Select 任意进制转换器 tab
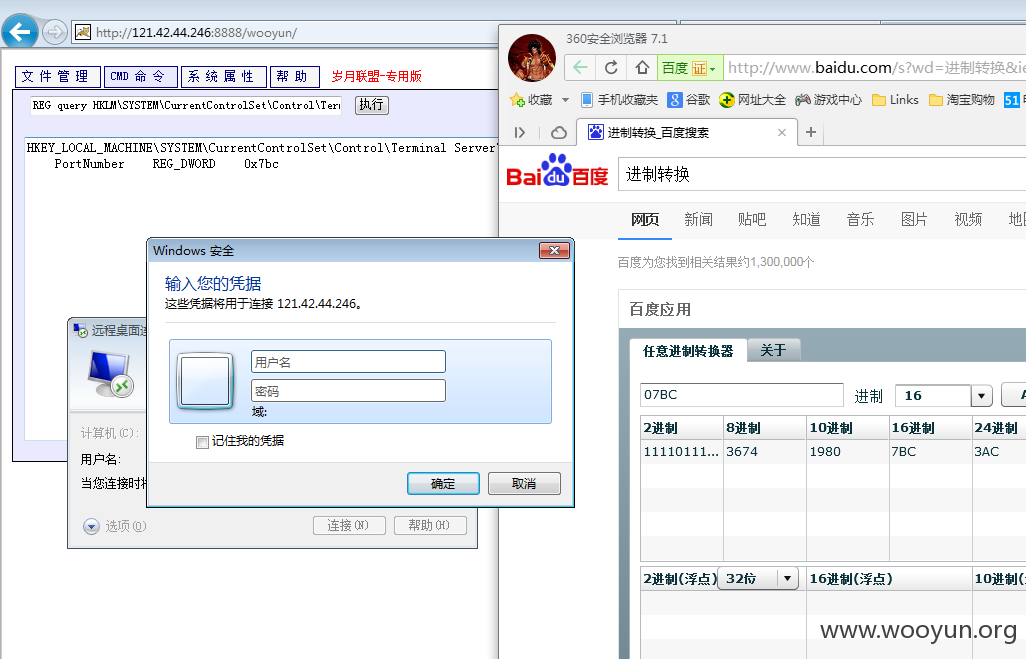Screen dimensions: 1026x659 click(x=688, y=351)
